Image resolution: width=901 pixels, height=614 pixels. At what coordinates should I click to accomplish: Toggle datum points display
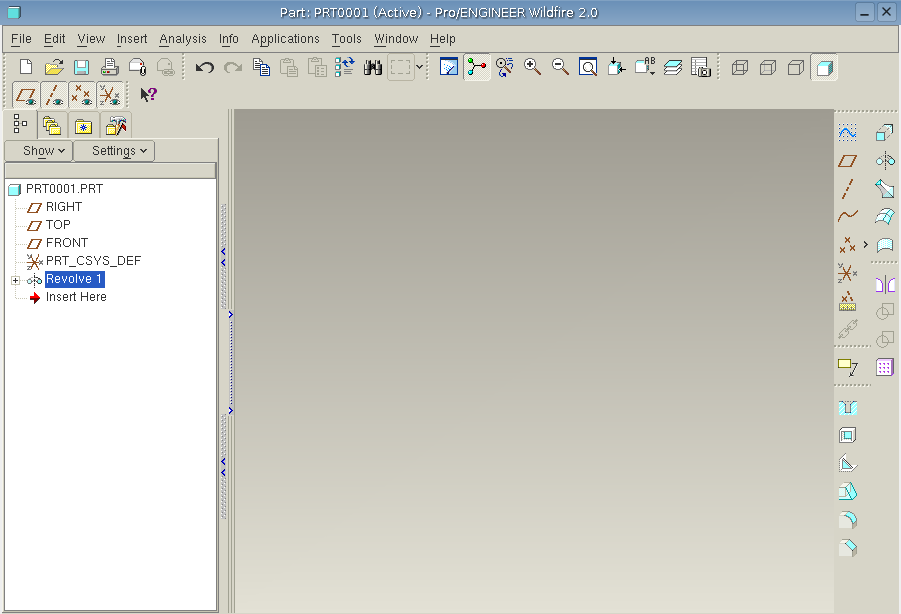82,95
